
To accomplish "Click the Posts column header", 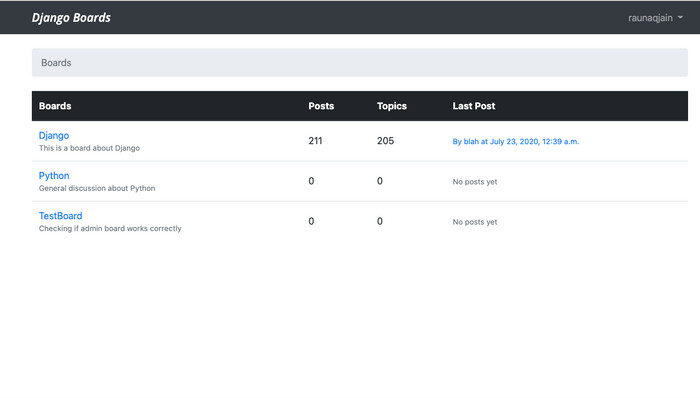I will 321,106.
